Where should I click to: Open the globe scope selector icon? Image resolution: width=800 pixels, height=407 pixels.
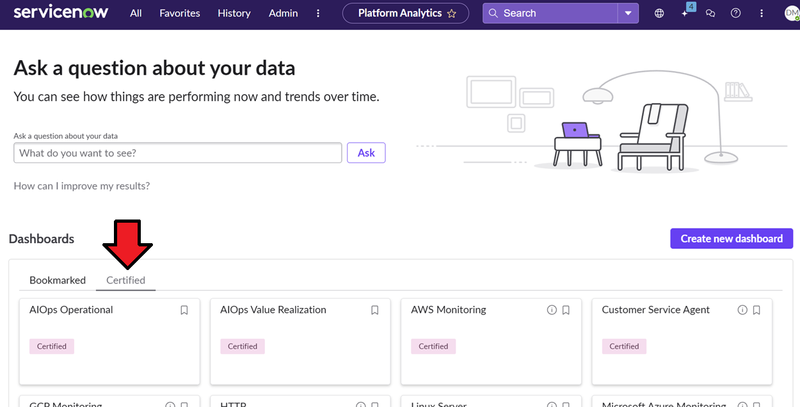coord(659,14)
